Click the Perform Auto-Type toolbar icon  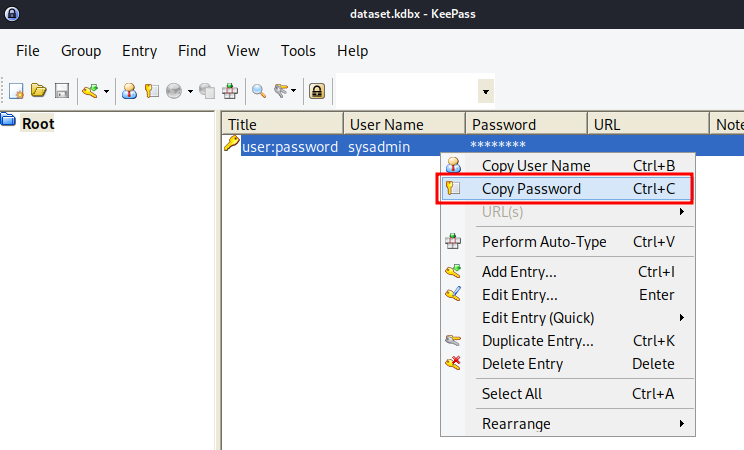coord(230,90)
